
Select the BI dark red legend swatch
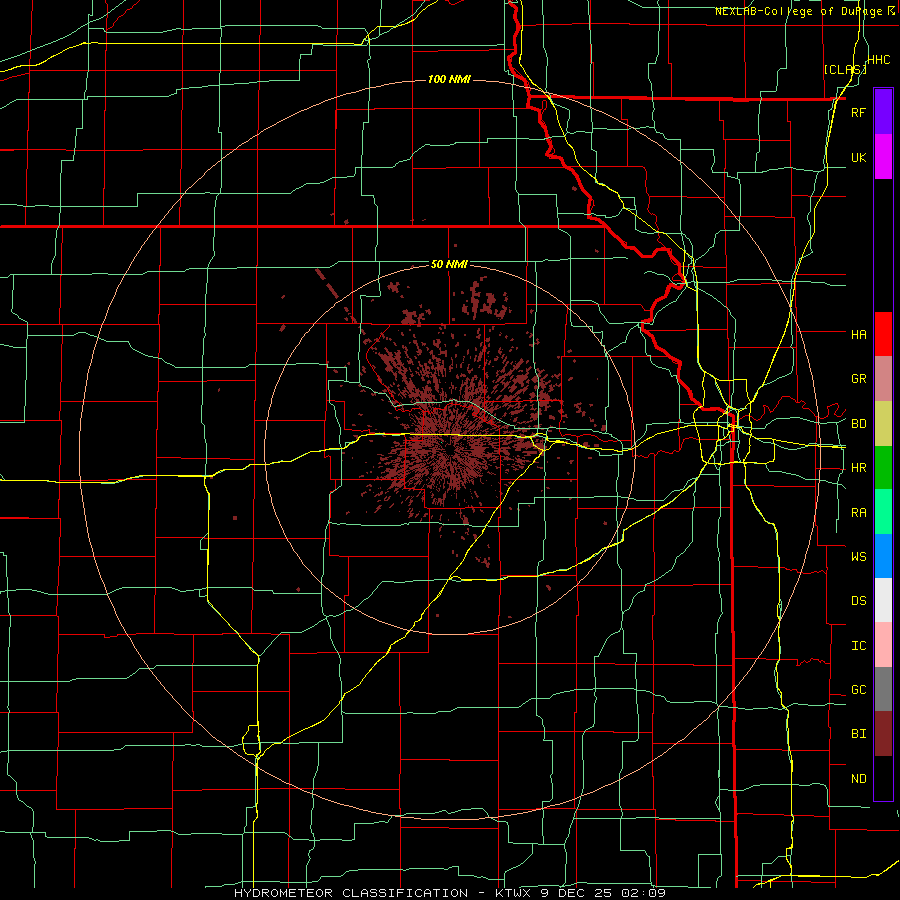883,734
